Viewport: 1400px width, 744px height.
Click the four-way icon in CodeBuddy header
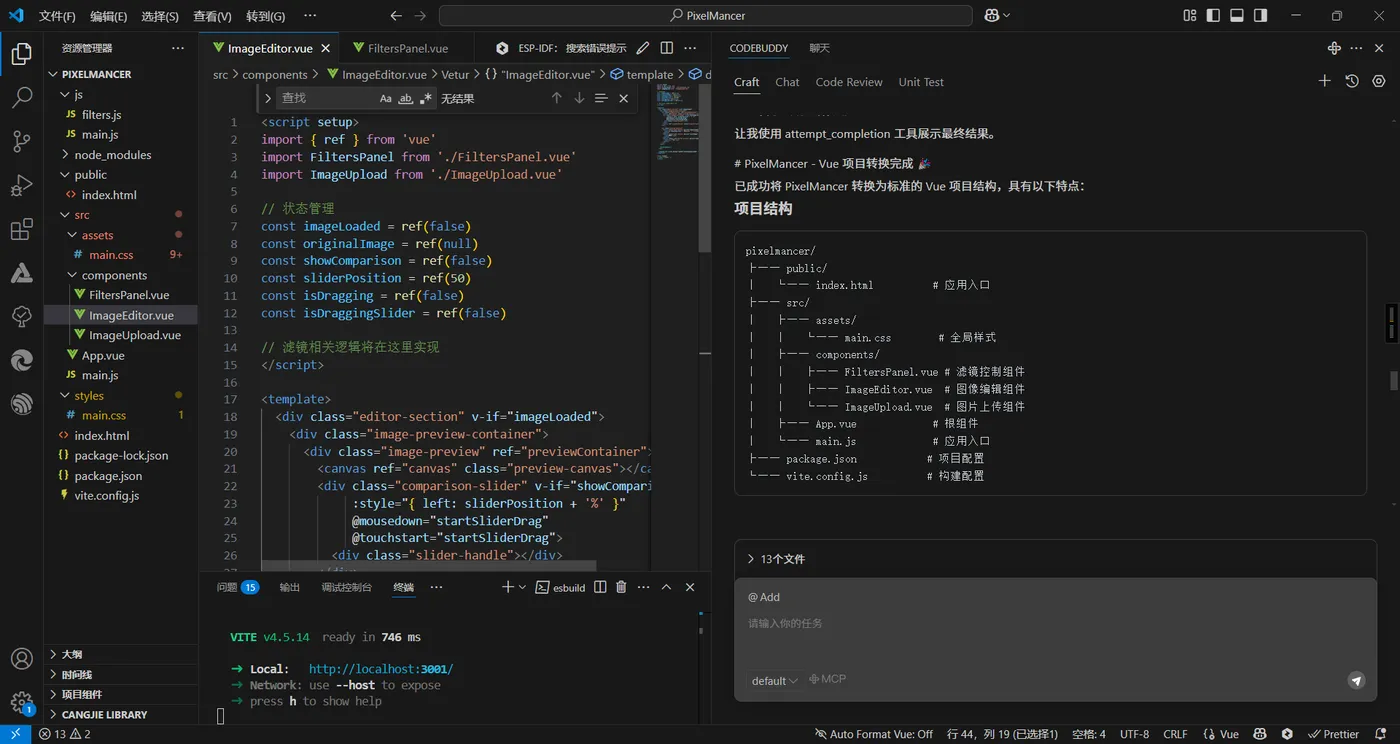pos(1334,48)
